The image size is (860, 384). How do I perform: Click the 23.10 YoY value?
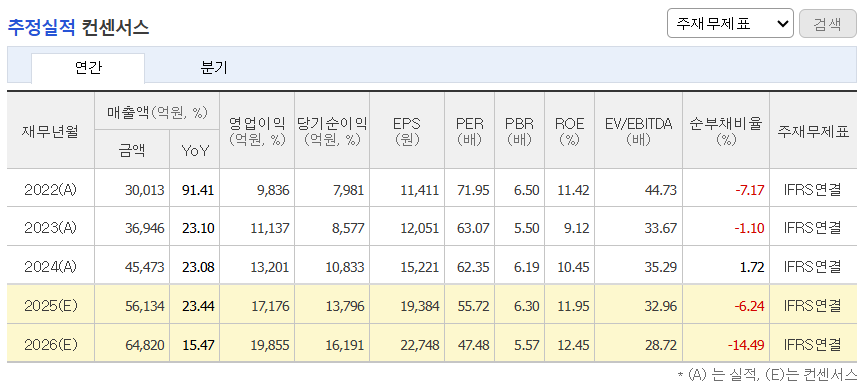(198, 229)
